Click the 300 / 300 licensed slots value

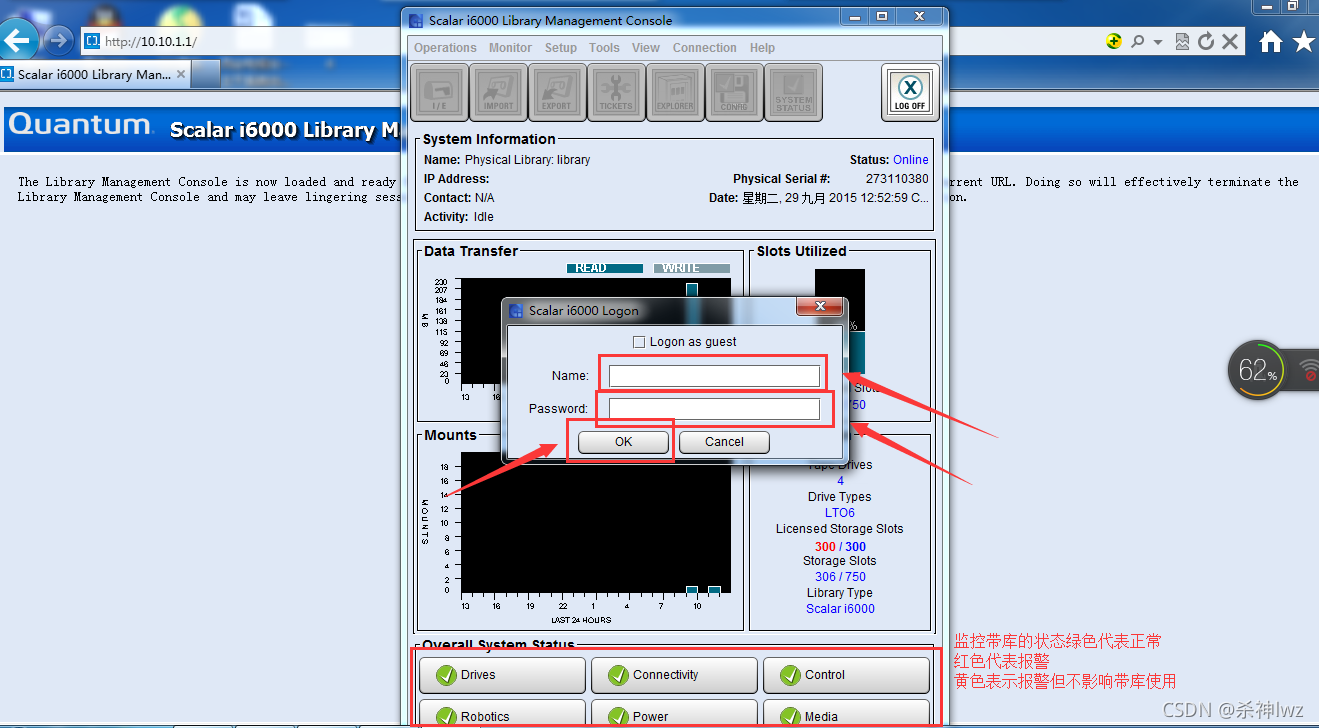point(840,547)
